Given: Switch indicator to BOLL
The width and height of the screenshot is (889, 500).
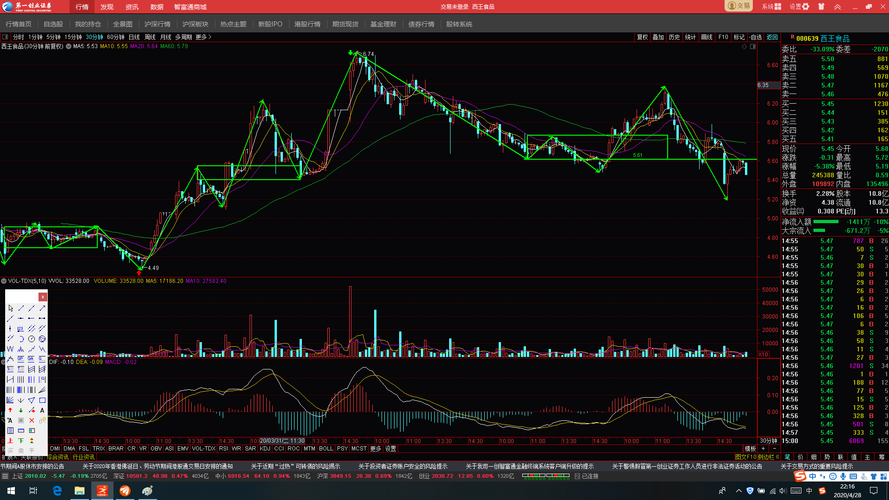Looking at the screenshot, I should (x=325, y=448).
